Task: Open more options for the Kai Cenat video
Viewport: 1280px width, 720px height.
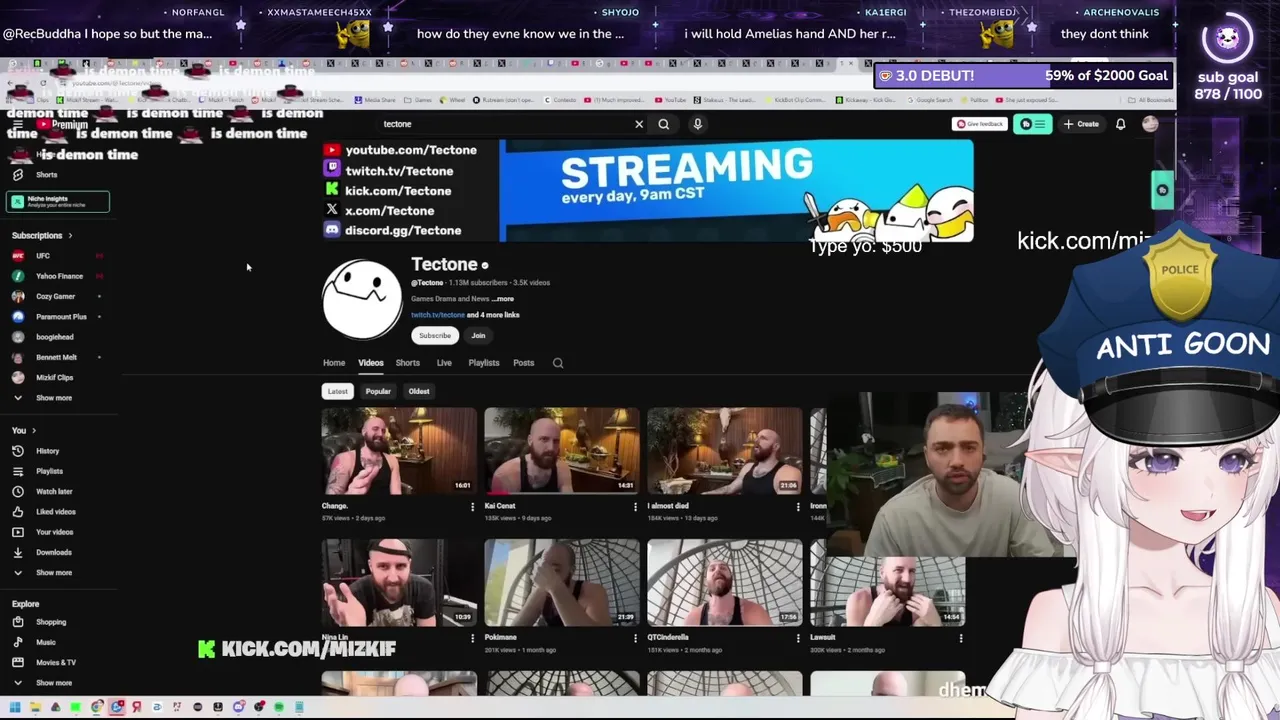Action: coord(635,507)
